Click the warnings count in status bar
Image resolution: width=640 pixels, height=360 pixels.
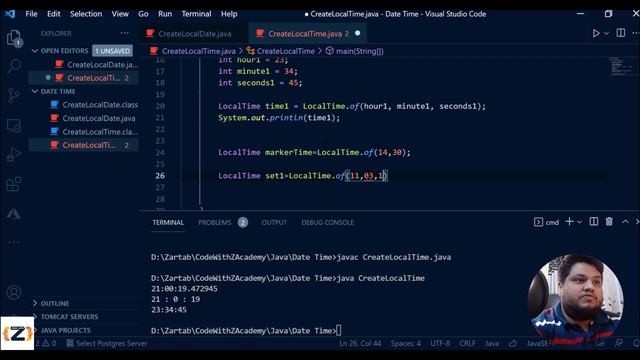point(49,344)
